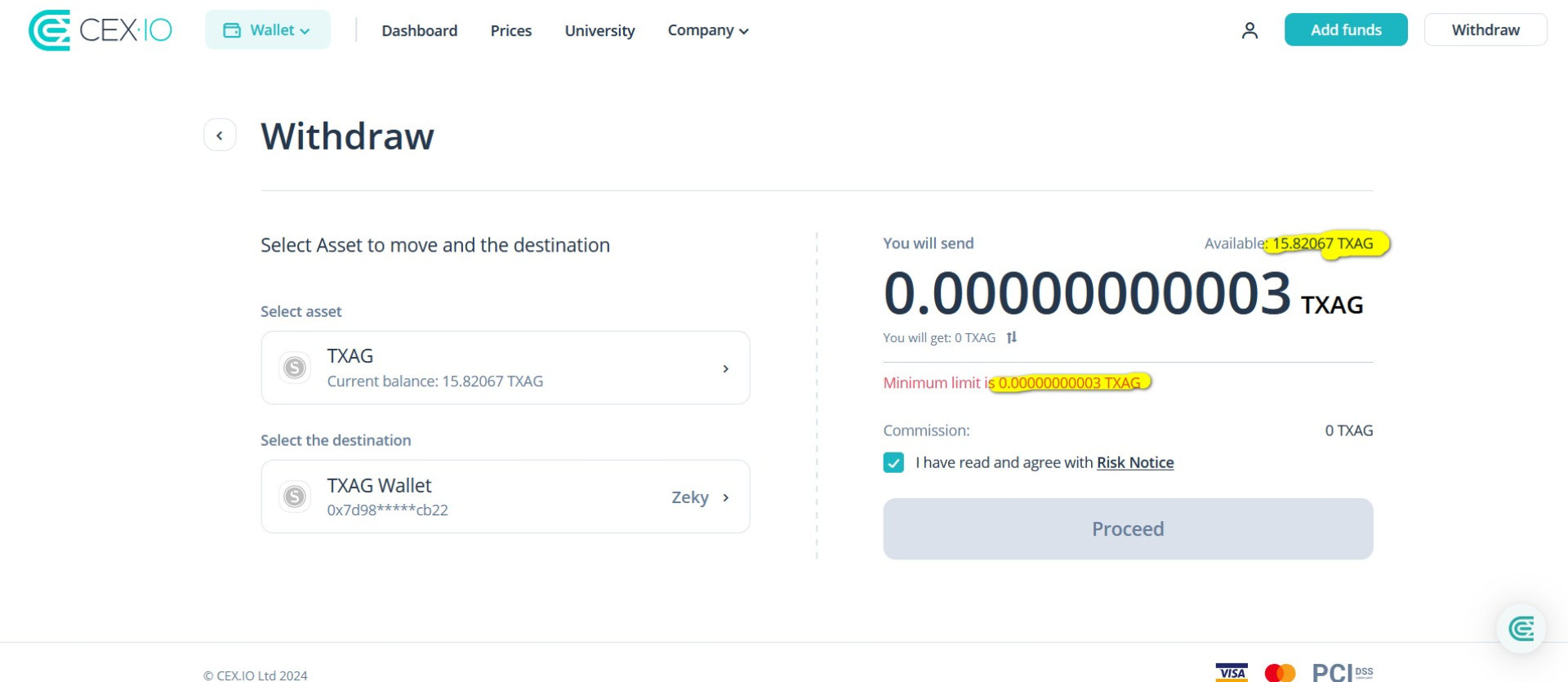Click the wallet address 0x7d98*****cb22

click(x=388, y=510)
